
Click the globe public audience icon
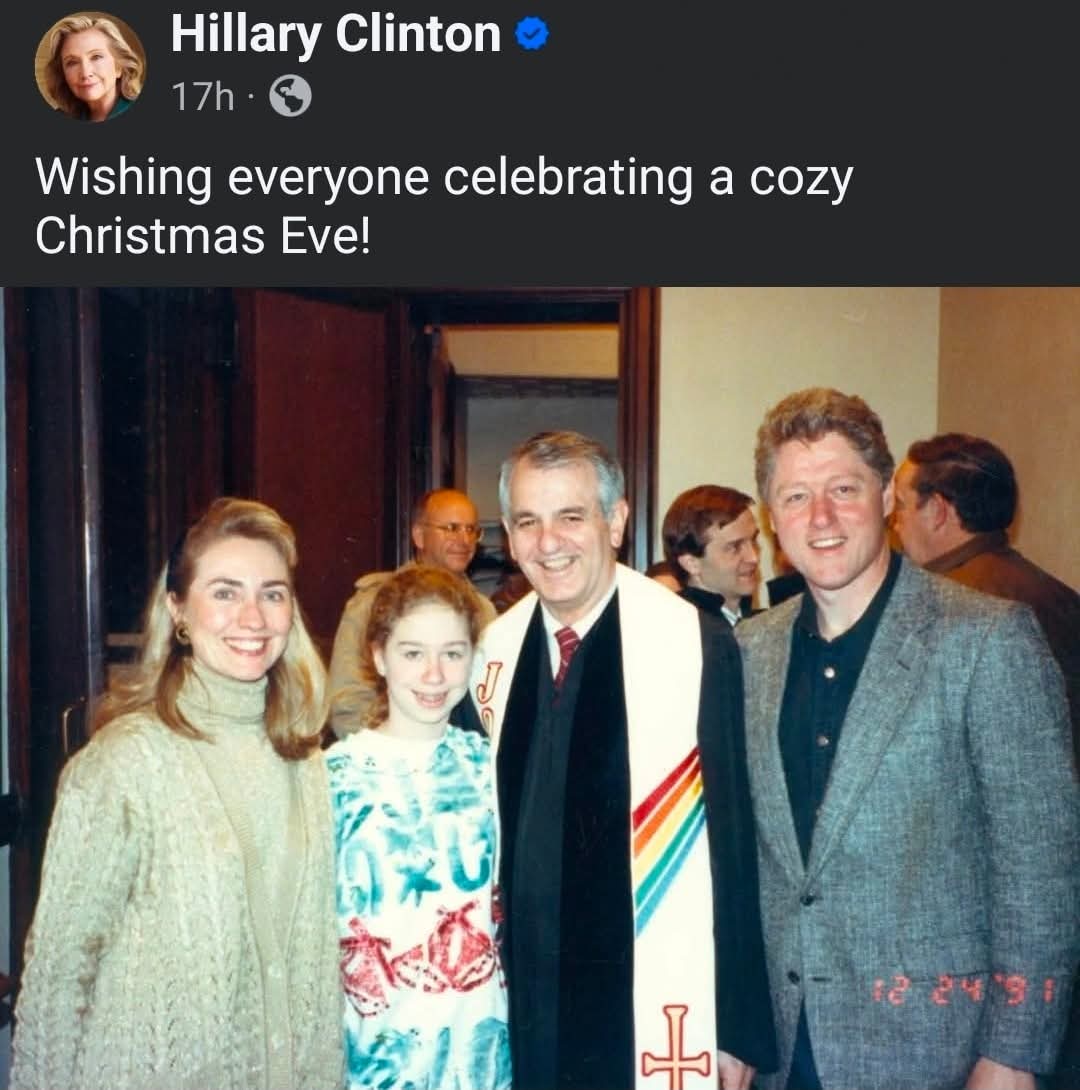pyautogui.click(x=290, y=96)
